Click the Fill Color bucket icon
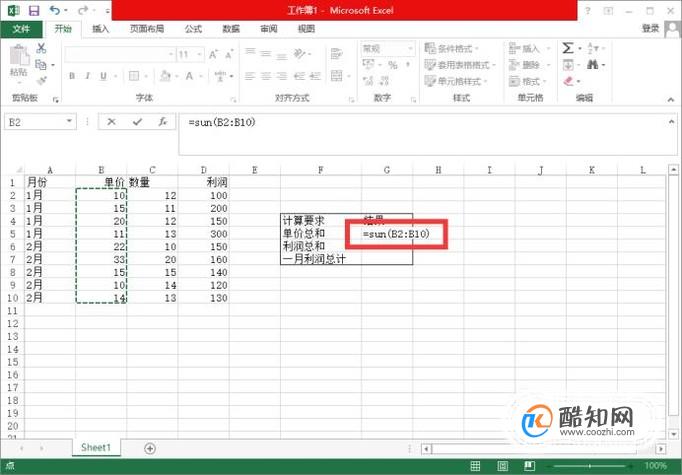The width and height of the screenshot is (682, 475). [x=165, y=76]
